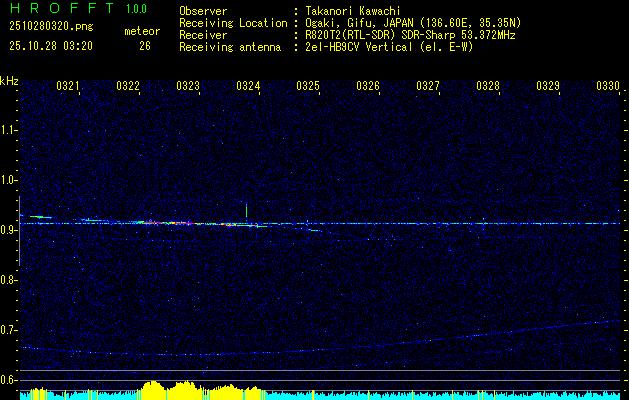Click the 0327 time marker
The height and width of the screenshot is (400, 629).
click(x=428, y=86)
